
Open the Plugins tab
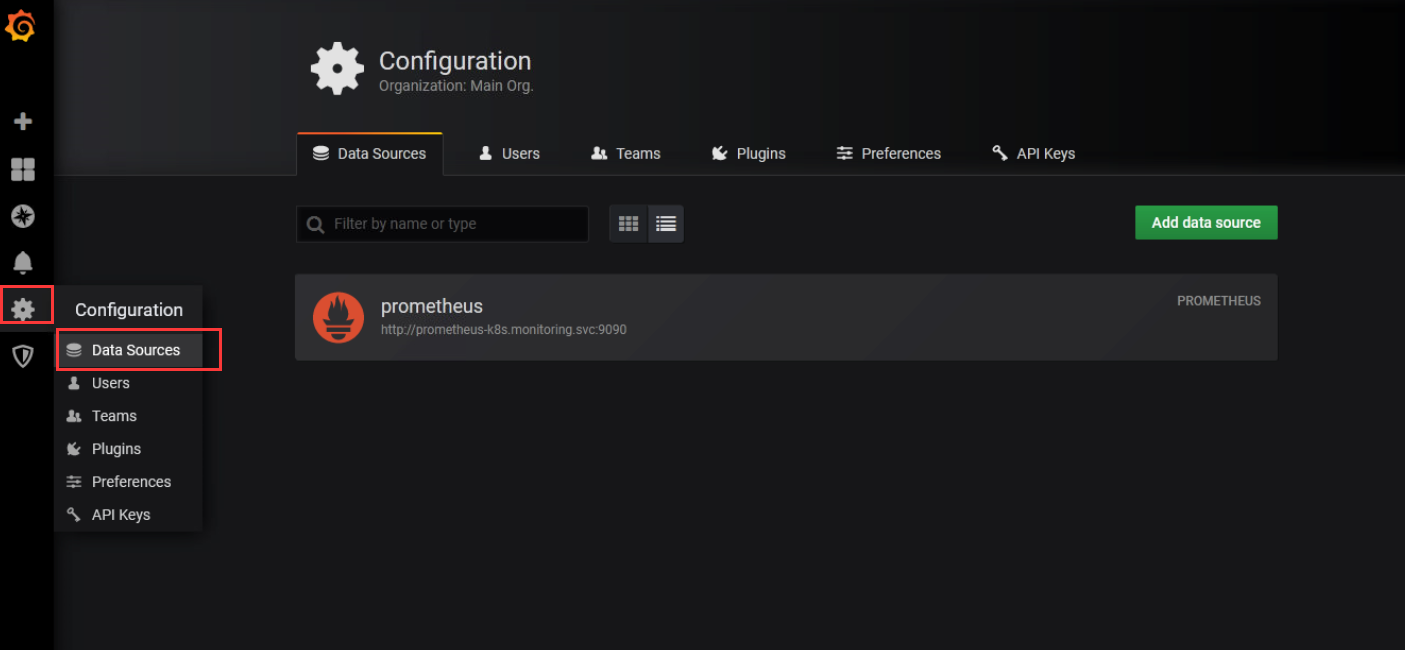tap(748, 154)
